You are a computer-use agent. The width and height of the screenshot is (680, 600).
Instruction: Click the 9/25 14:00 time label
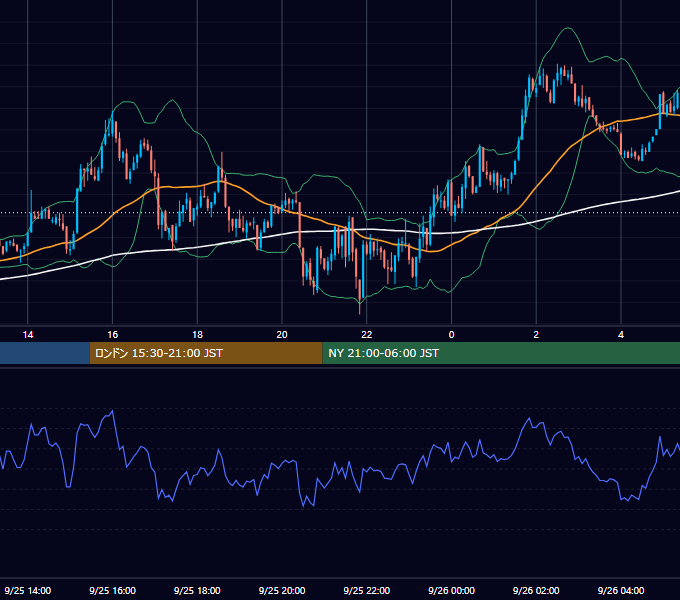click(x=28, y=590)
